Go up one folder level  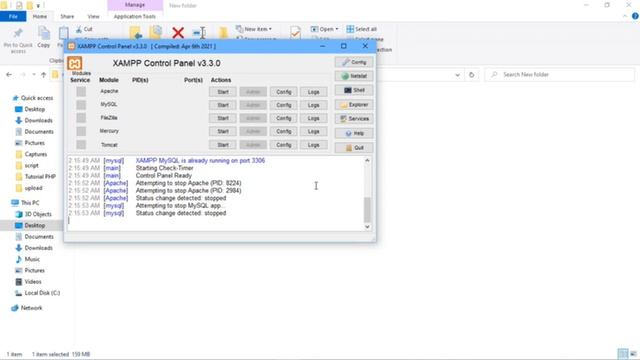point(43,75)
